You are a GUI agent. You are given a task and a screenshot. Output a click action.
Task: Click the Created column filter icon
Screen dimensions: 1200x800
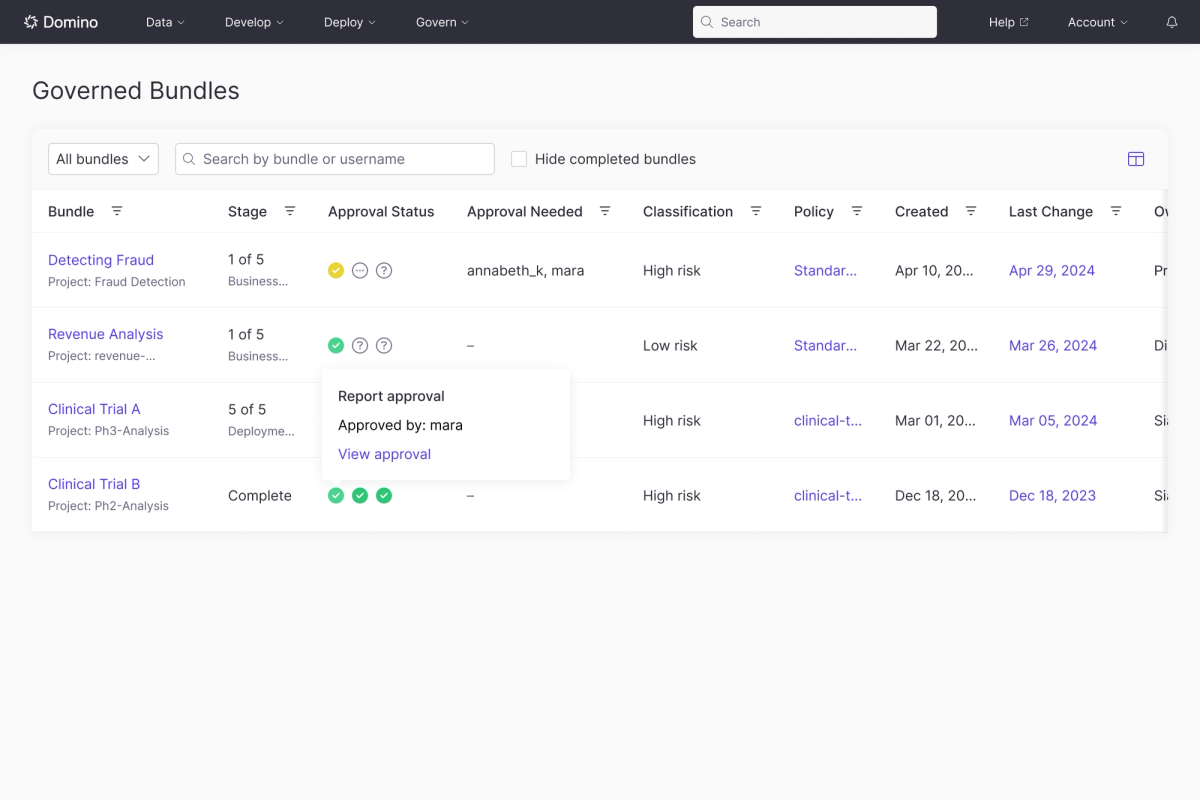coord(971,211)
